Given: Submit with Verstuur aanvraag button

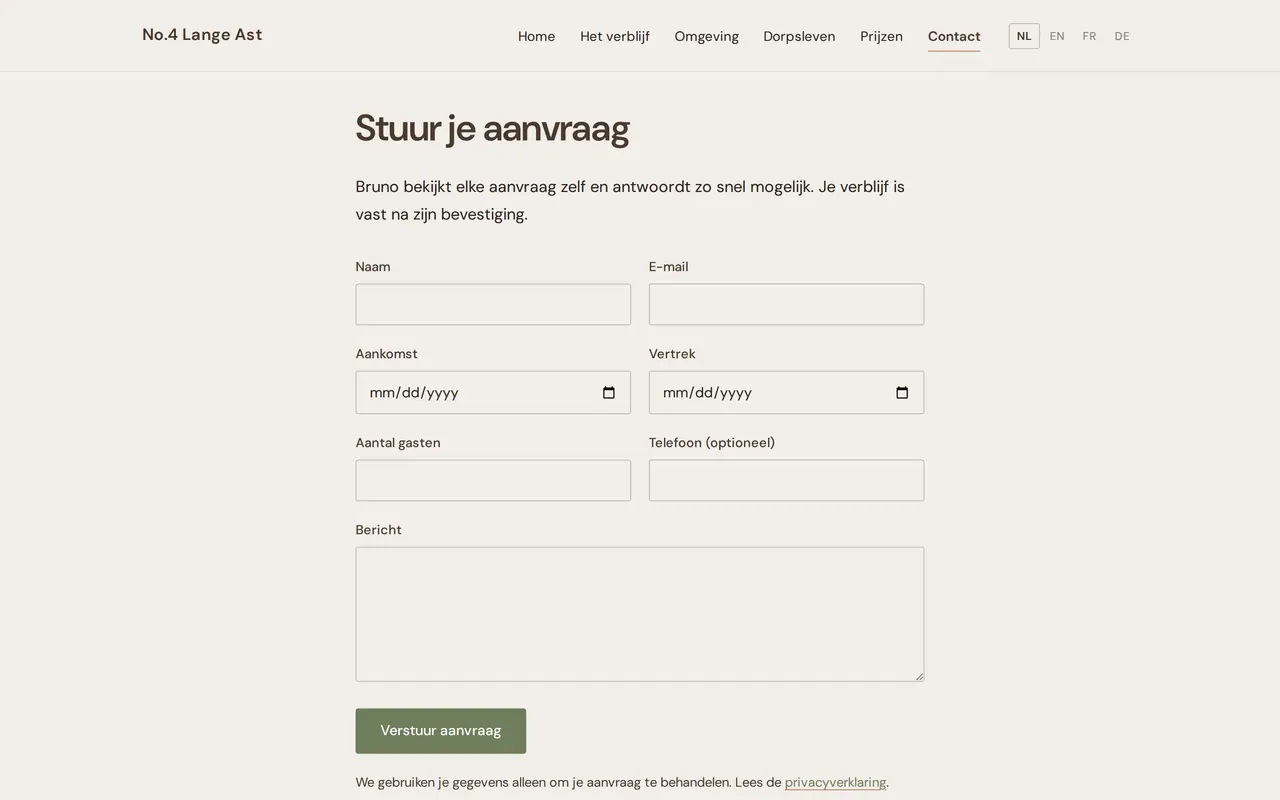Looking at the screenshot, I should [441, 731].
